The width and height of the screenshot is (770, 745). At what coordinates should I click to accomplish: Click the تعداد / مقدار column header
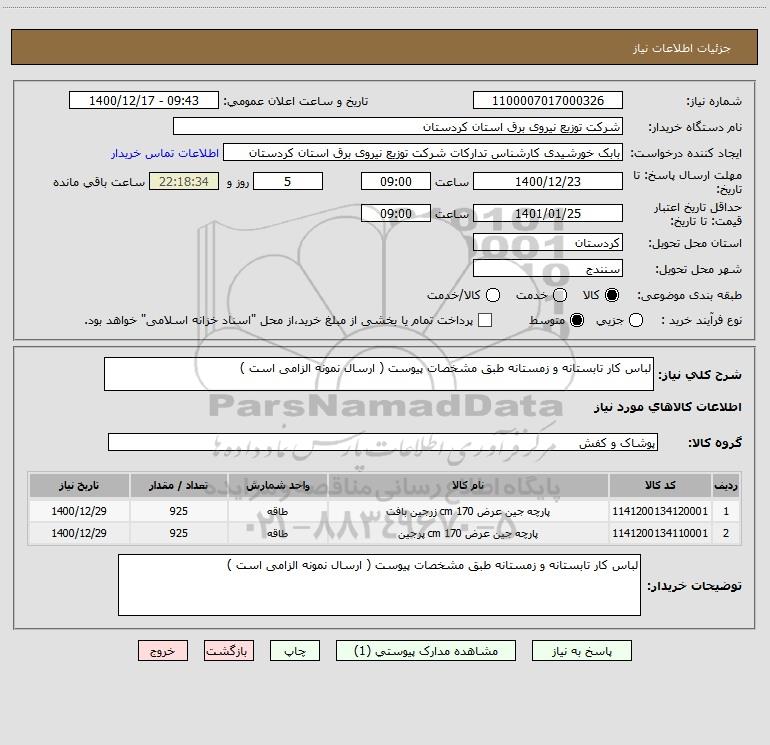coord(178,486)
